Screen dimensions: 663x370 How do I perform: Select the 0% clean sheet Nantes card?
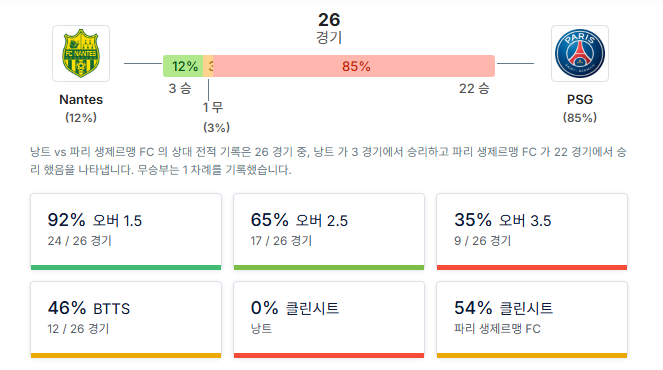coord(329,320)
